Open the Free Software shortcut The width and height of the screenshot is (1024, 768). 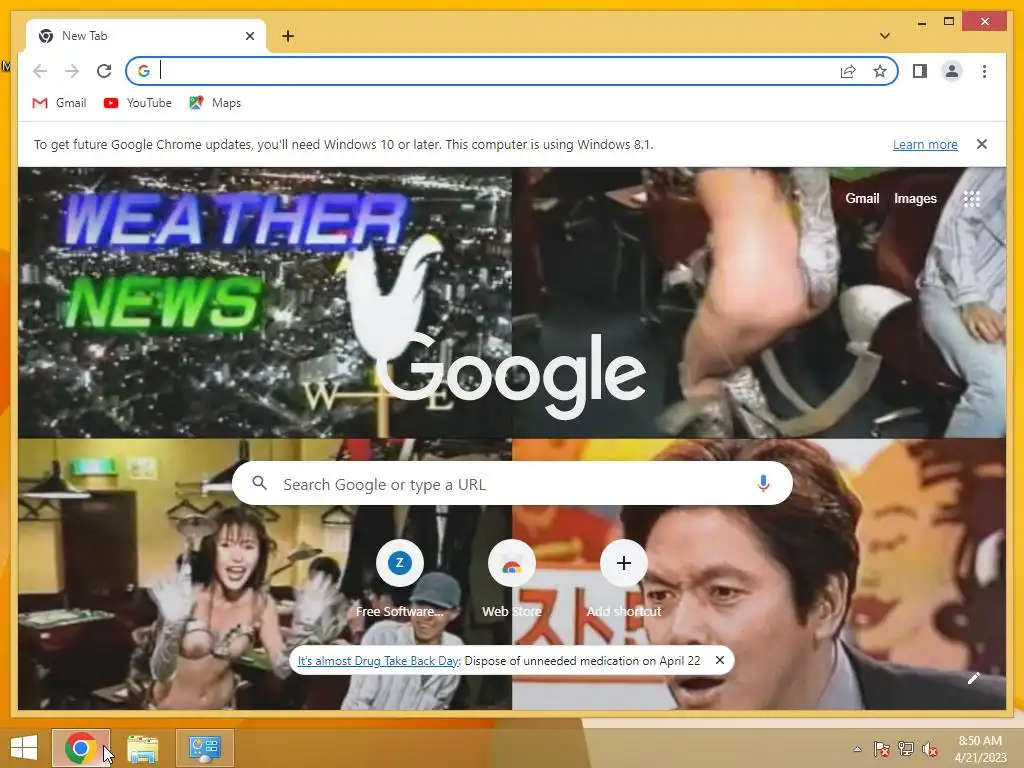[400, 579]
